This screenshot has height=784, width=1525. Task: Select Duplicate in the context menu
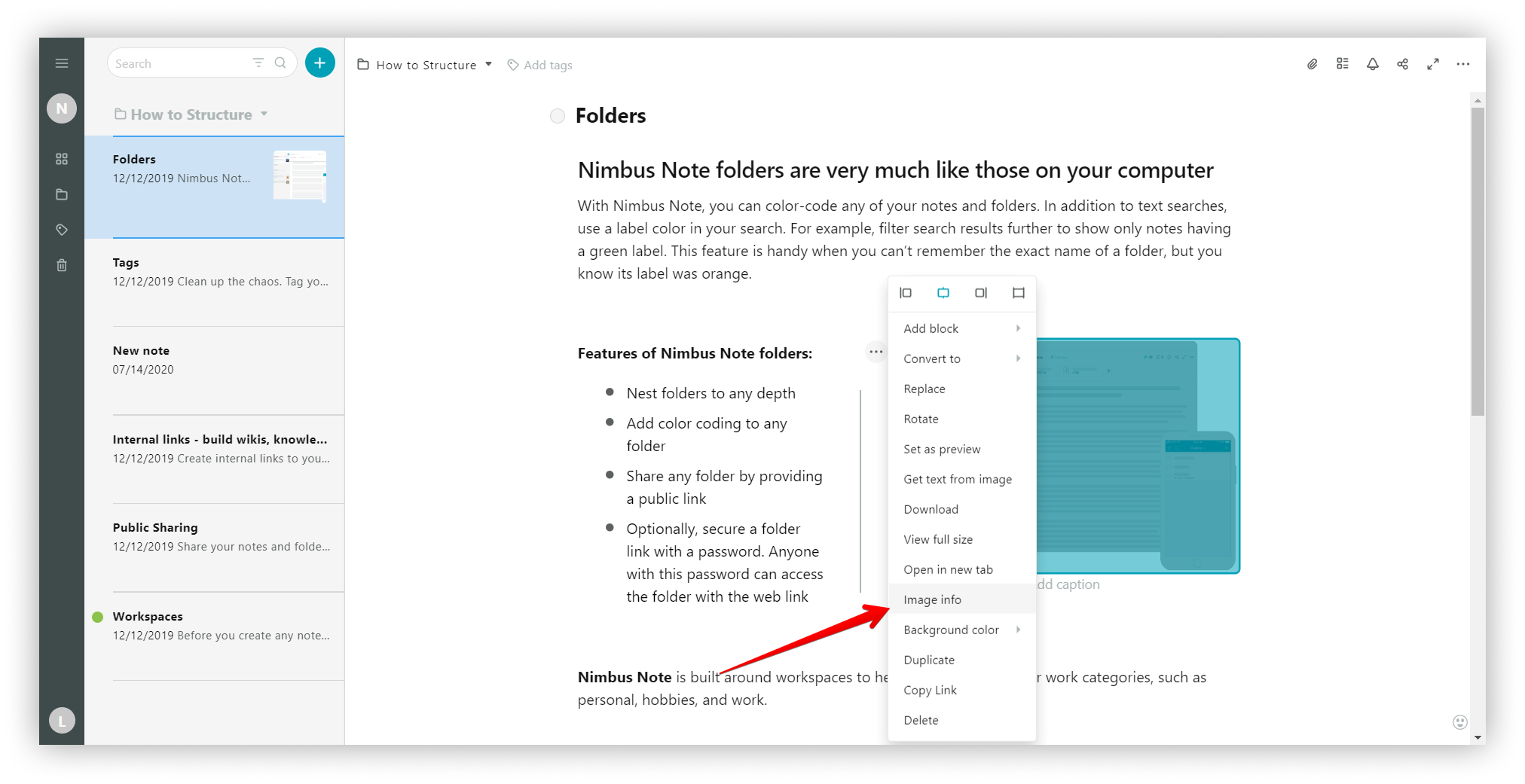(962, 660)
